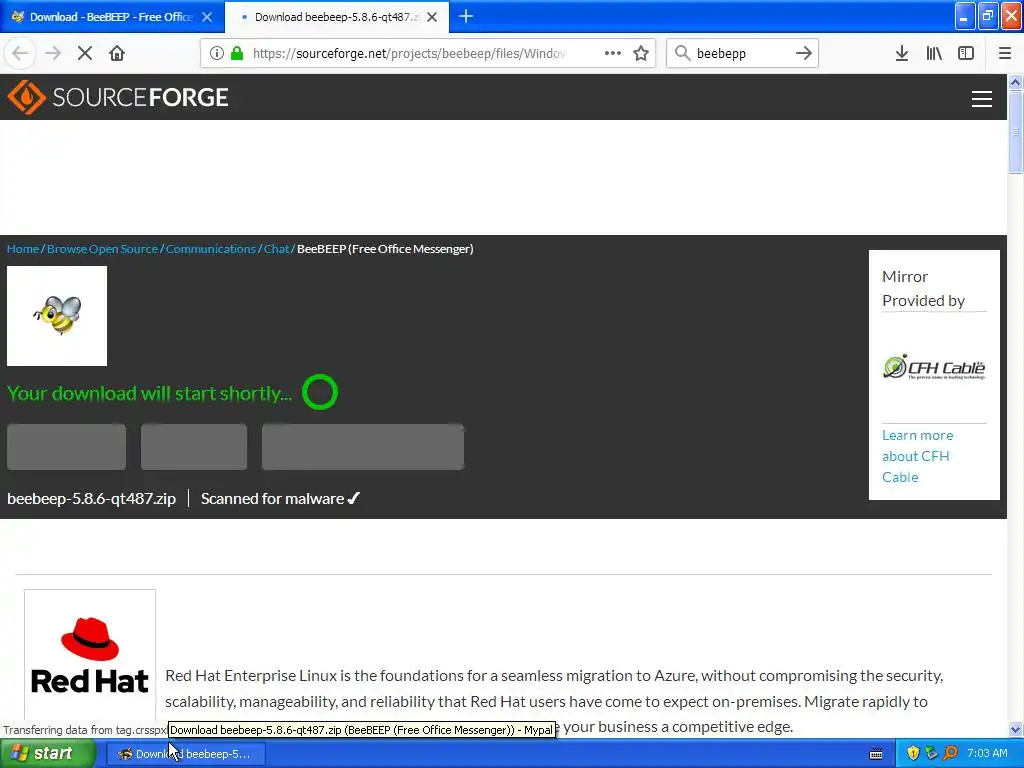This screenshot has width=1024, height=768.
Task: Open the Windows start menu
Action: pos(46,754)
